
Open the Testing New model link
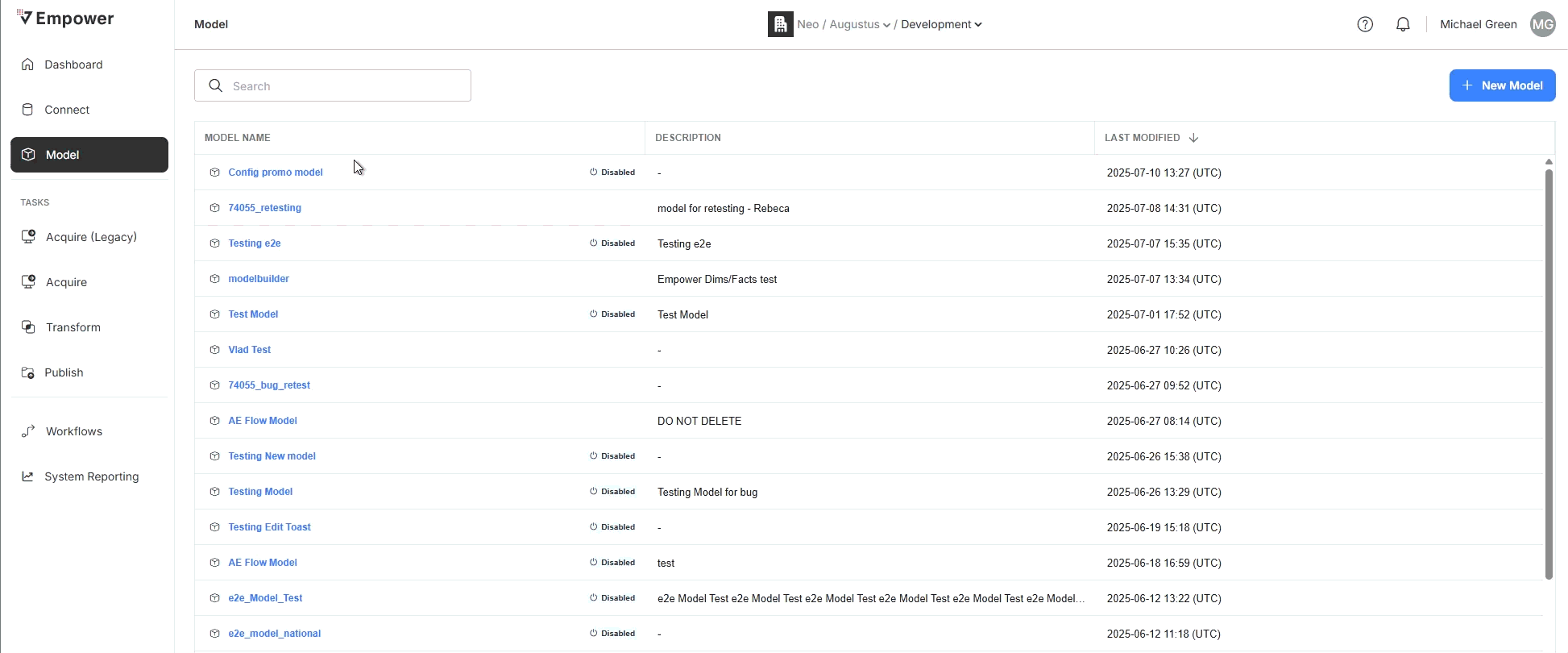tap(272, 456)
